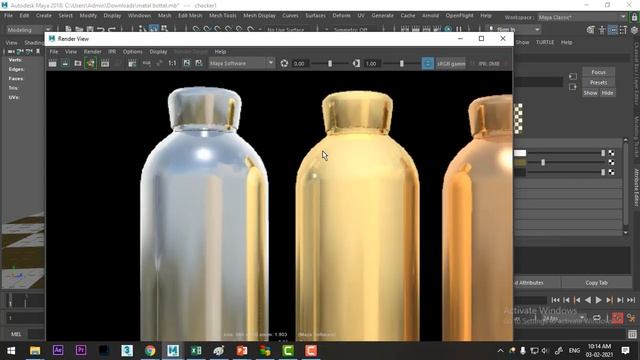The image size is (640, 360).
Task: Toggle the Channel Box icon on status line
Action: 634,30
